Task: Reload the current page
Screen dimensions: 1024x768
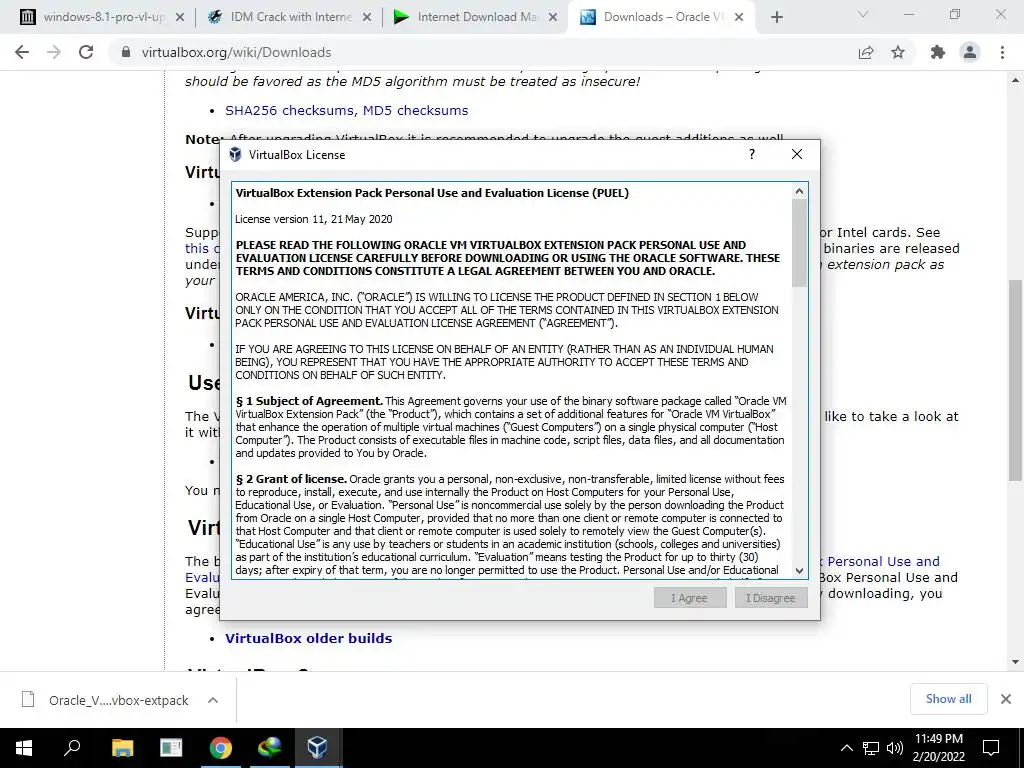Action: 86,52
